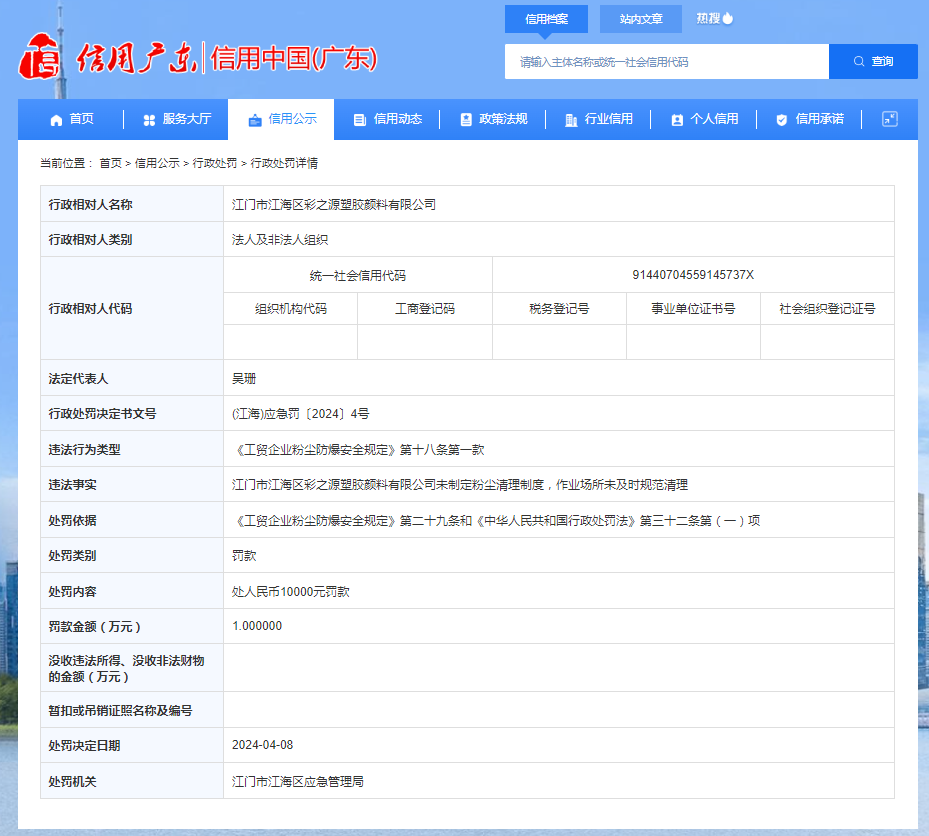Click the 法定代表人 label cell
The height and width of the screenshot is (836, 929).
click(x=132, y=378)
